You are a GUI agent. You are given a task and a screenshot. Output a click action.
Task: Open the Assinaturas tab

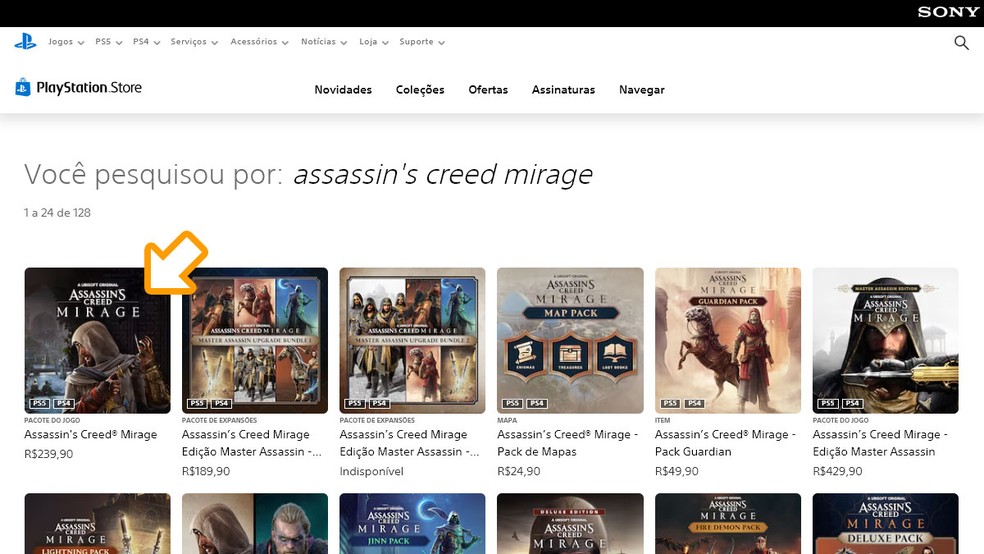(x=563, y=90)
